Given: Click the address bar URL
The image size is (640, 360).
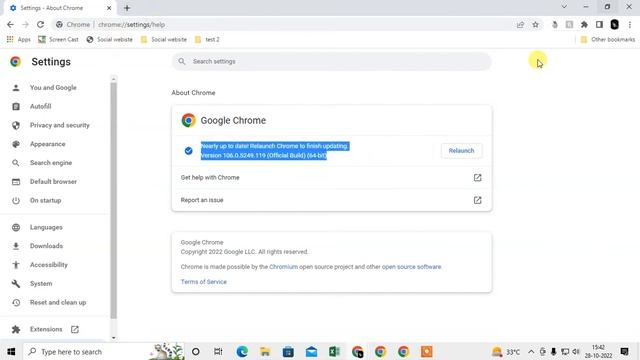Looking at the screenshot, I should pos(131,24).
